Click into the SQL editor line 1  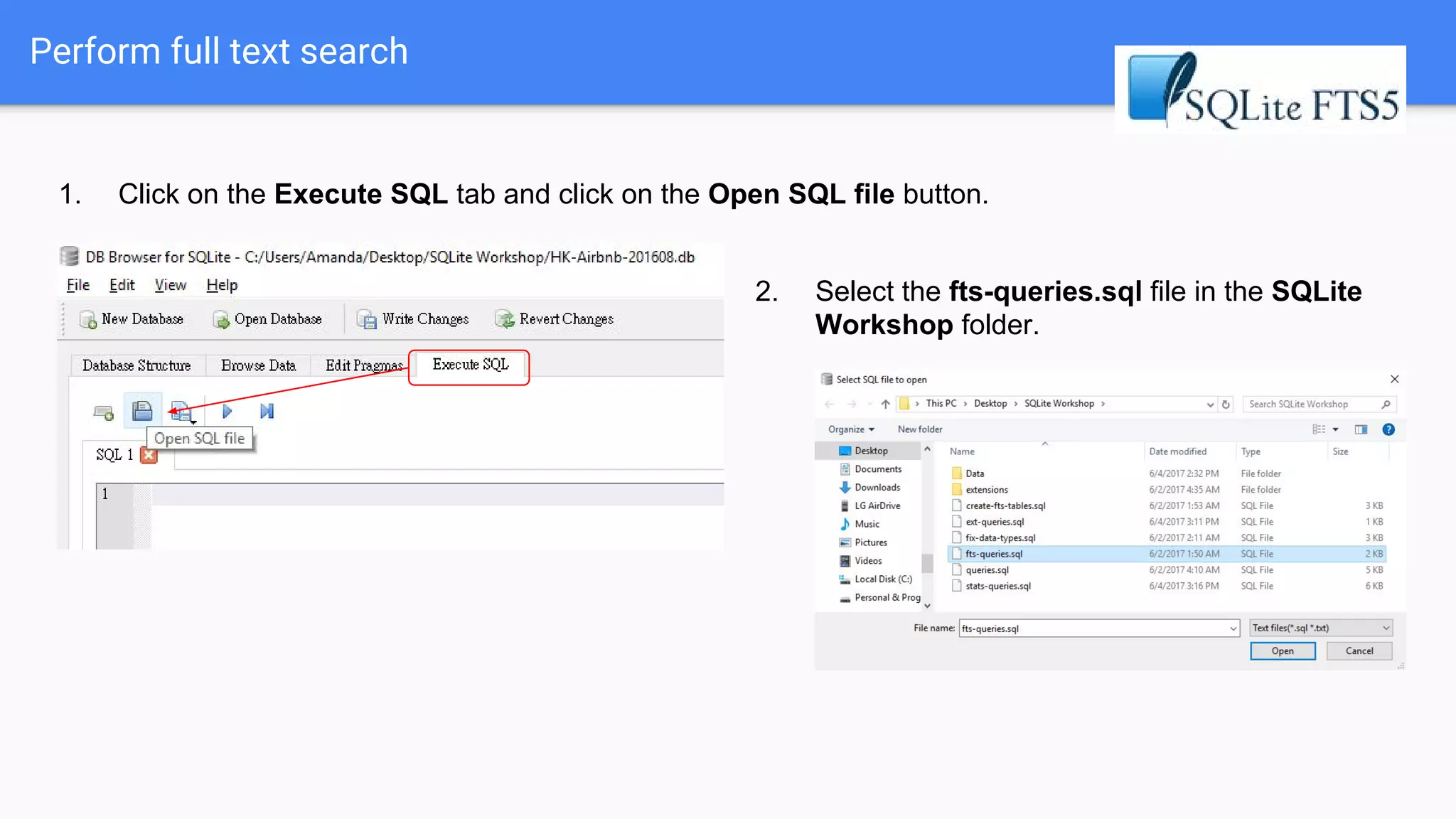pyautogui.click(x=437, y=494)
